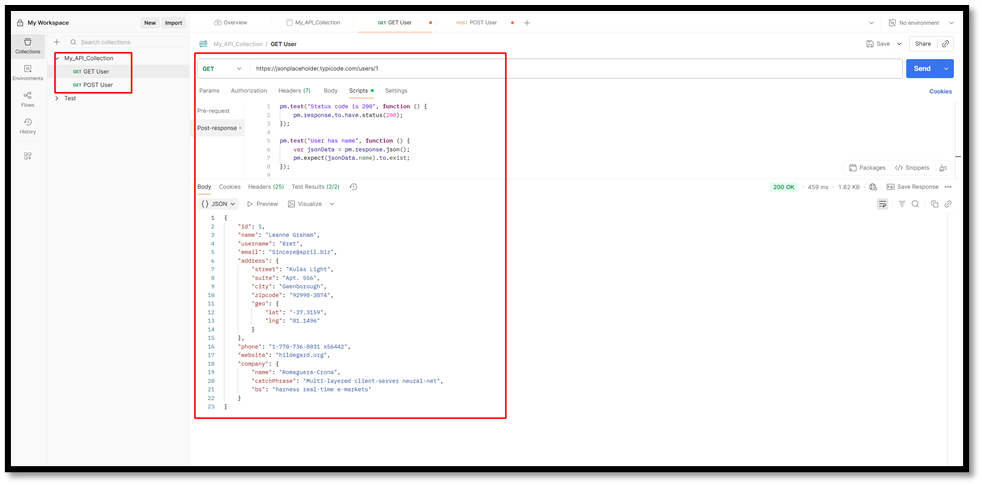The image size is (982, 485).
Task: Filter the JSON response body
Action: click(x=901, y=204)
